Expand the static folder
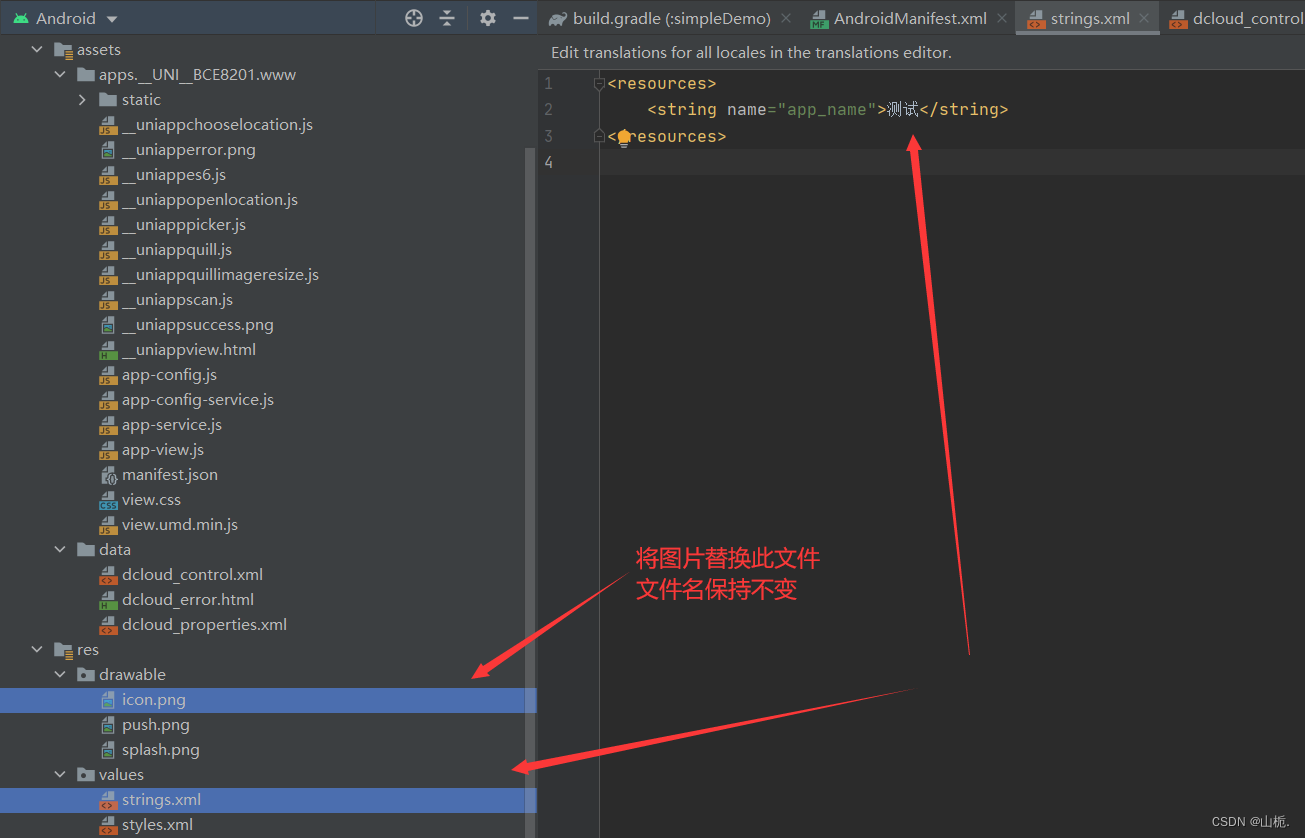The image size is (1305, 838). pyautogui.click(x=82, y=99)
